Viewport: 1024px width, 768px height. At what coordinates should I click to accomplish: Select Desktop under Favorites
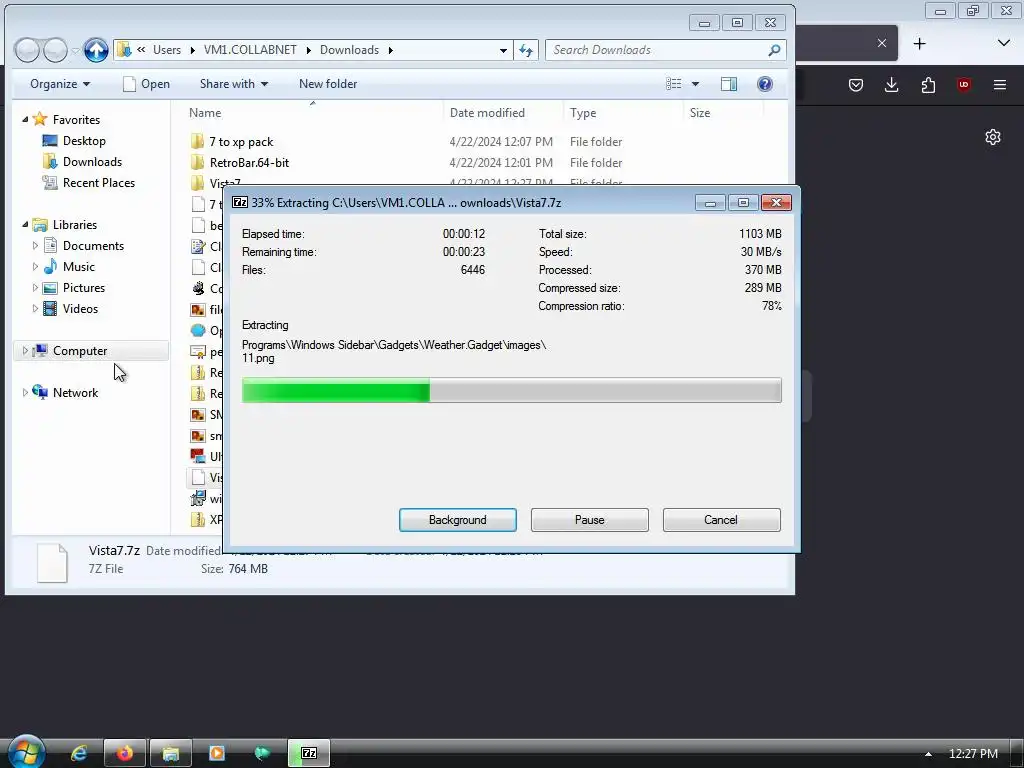pyautogui.click(x=84, y=140)
